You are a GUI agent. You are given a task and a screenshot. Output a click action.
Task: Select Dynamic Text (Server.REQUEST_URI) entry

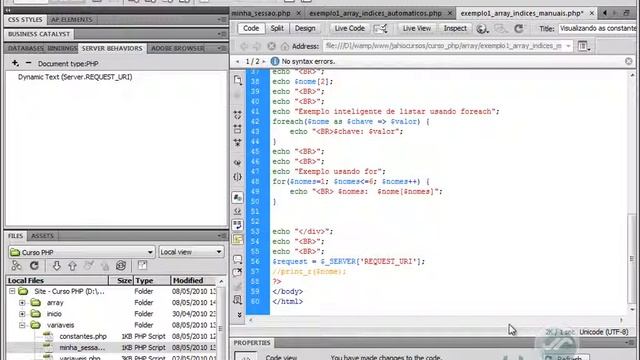(x=75, y=77)
